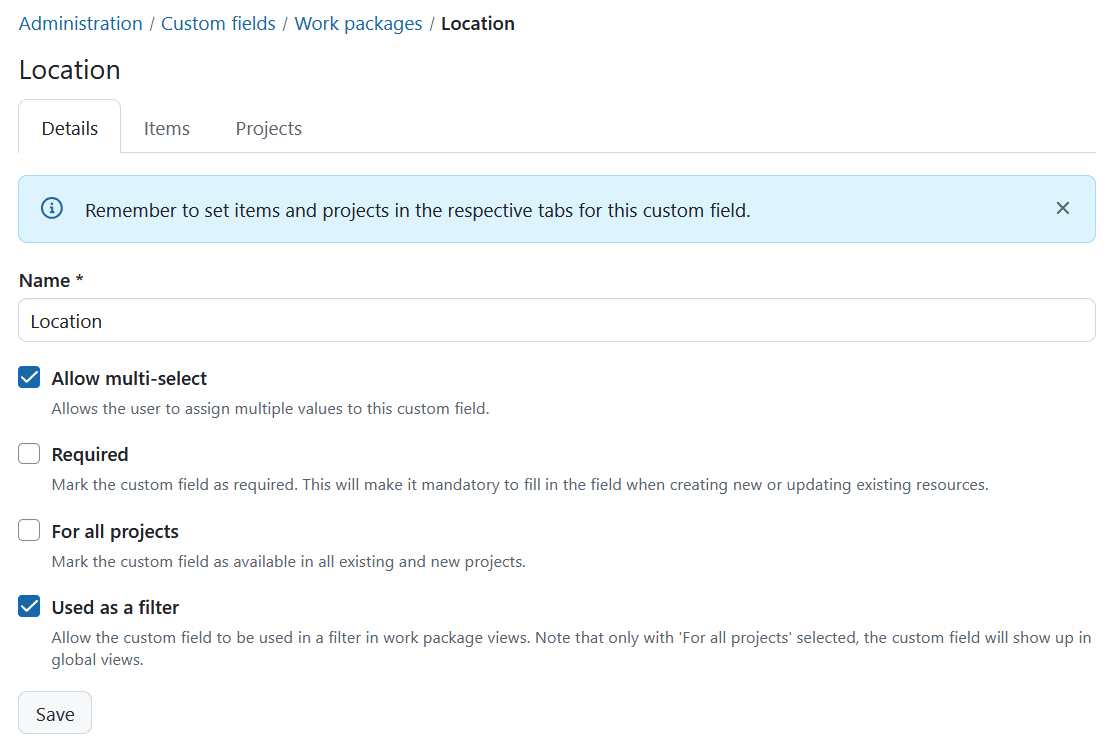Switch to the Items tab
This screenshot has height=753, width=1114.
[166, 128]
